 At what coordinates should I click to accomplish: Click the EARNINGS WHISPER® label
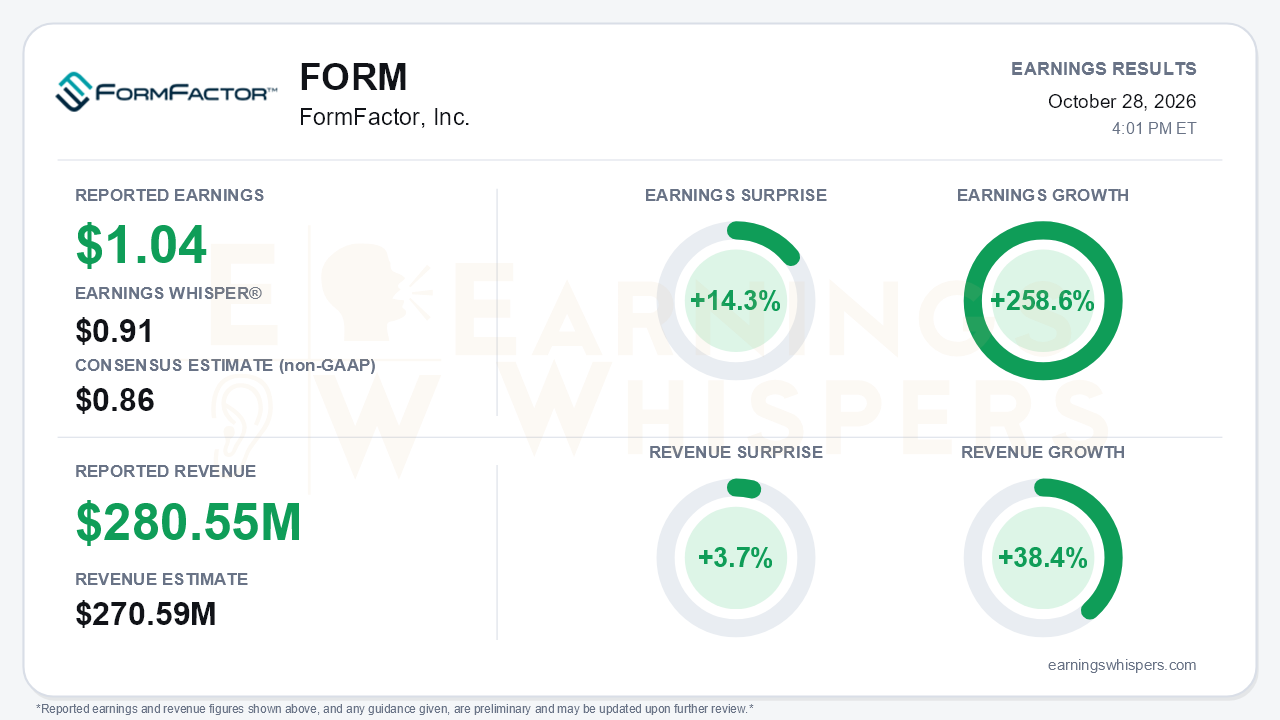point(169,293)
